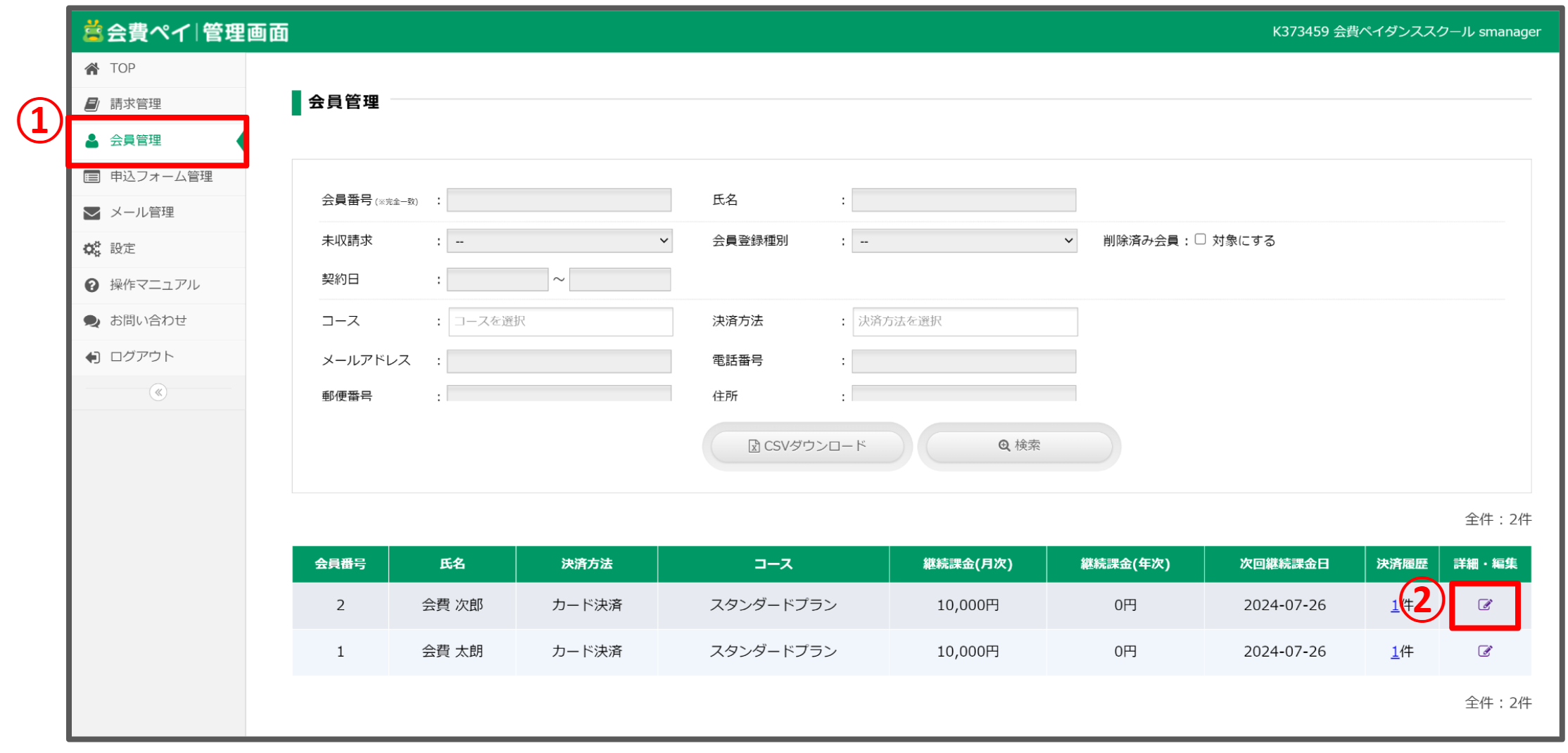Open 申込フォーム管理 in the sidebar menu
Image resolution: width=1568 pixels, height=753 pixels.
(160, 177)
